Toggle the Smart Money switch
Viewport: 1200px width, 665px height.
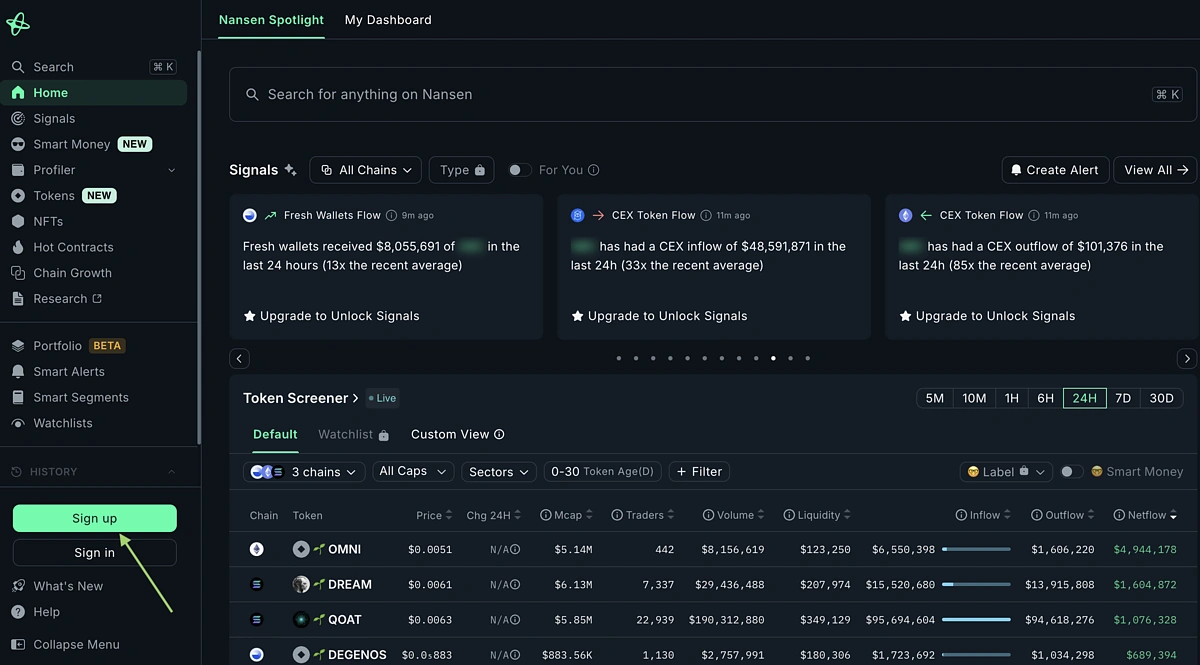1071,471
